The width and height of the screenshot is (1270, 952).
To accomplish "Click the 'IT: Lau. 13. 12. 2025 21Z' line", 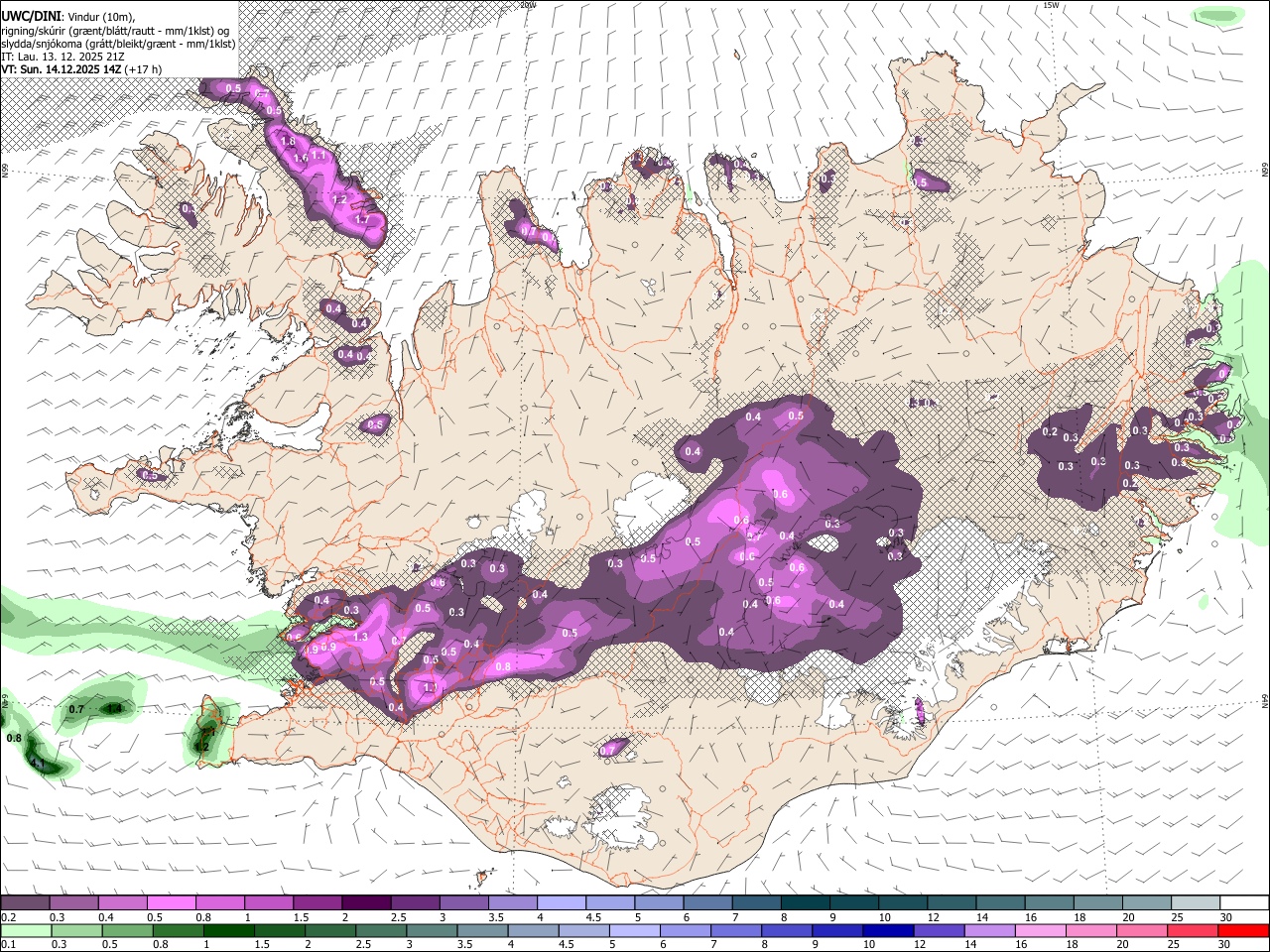I will point(62,57).
